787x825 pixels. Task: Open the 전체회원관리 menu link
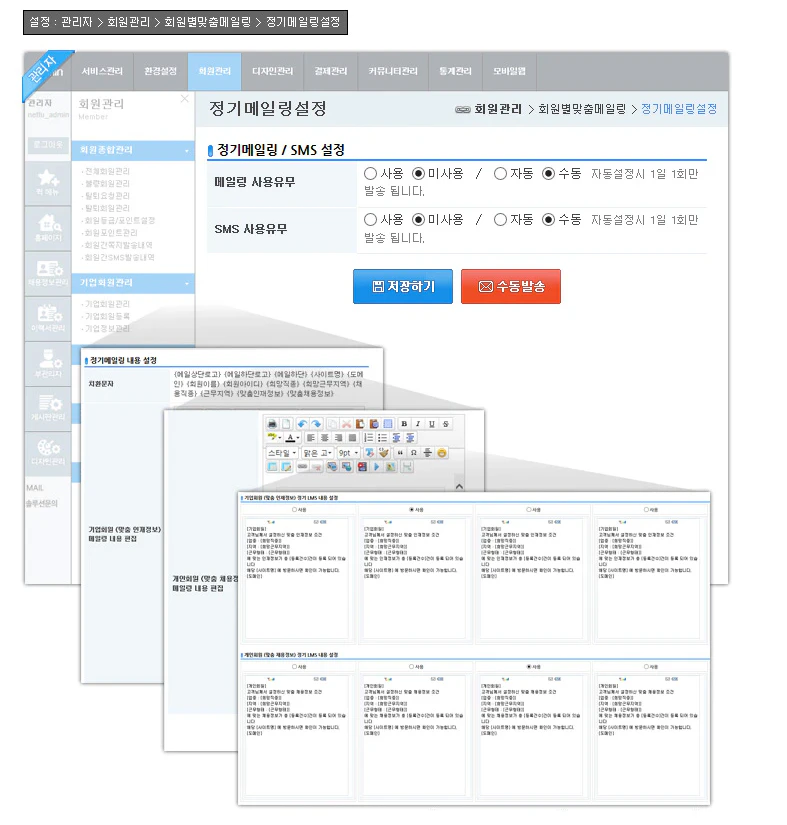pos(107,172)
